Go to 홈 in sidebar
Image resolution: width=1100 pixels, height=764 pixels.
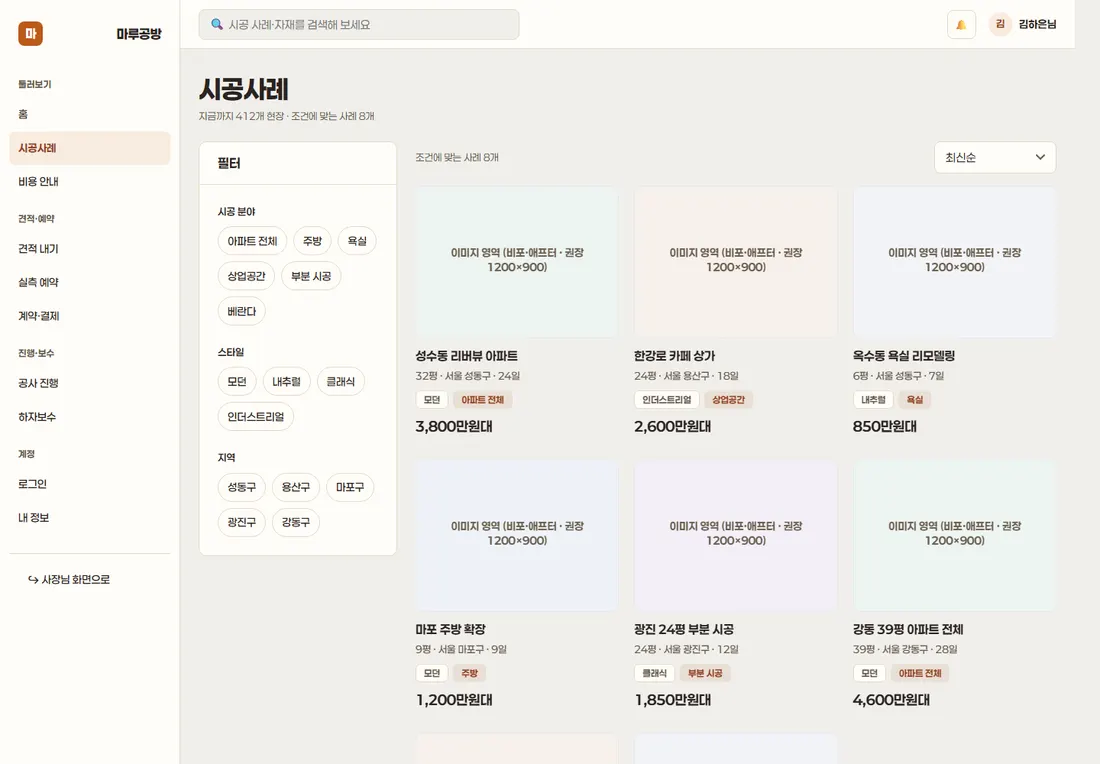click(x=90, y=114)
